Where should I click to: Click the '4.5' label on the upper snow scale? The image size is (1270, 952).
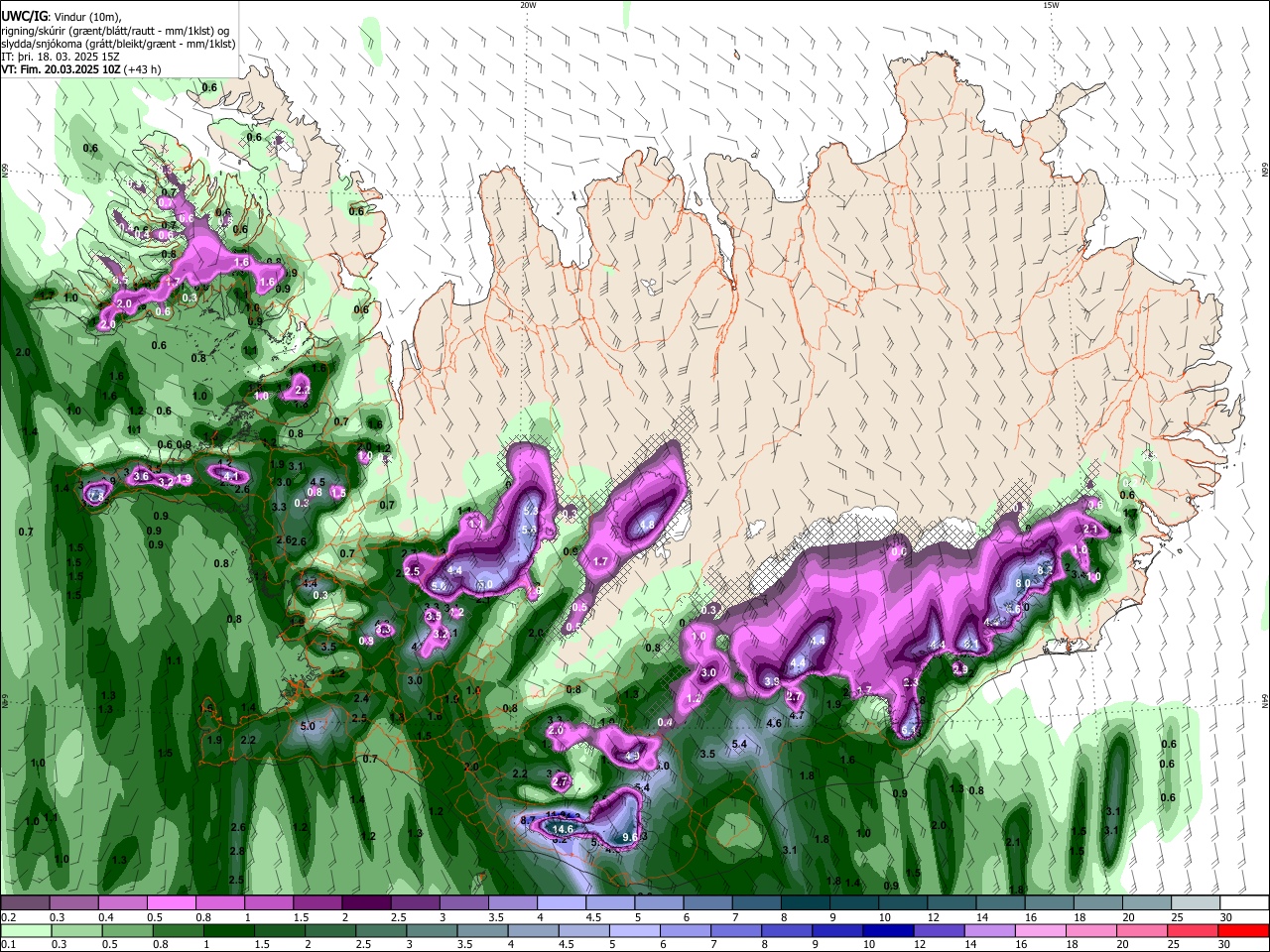593,917
